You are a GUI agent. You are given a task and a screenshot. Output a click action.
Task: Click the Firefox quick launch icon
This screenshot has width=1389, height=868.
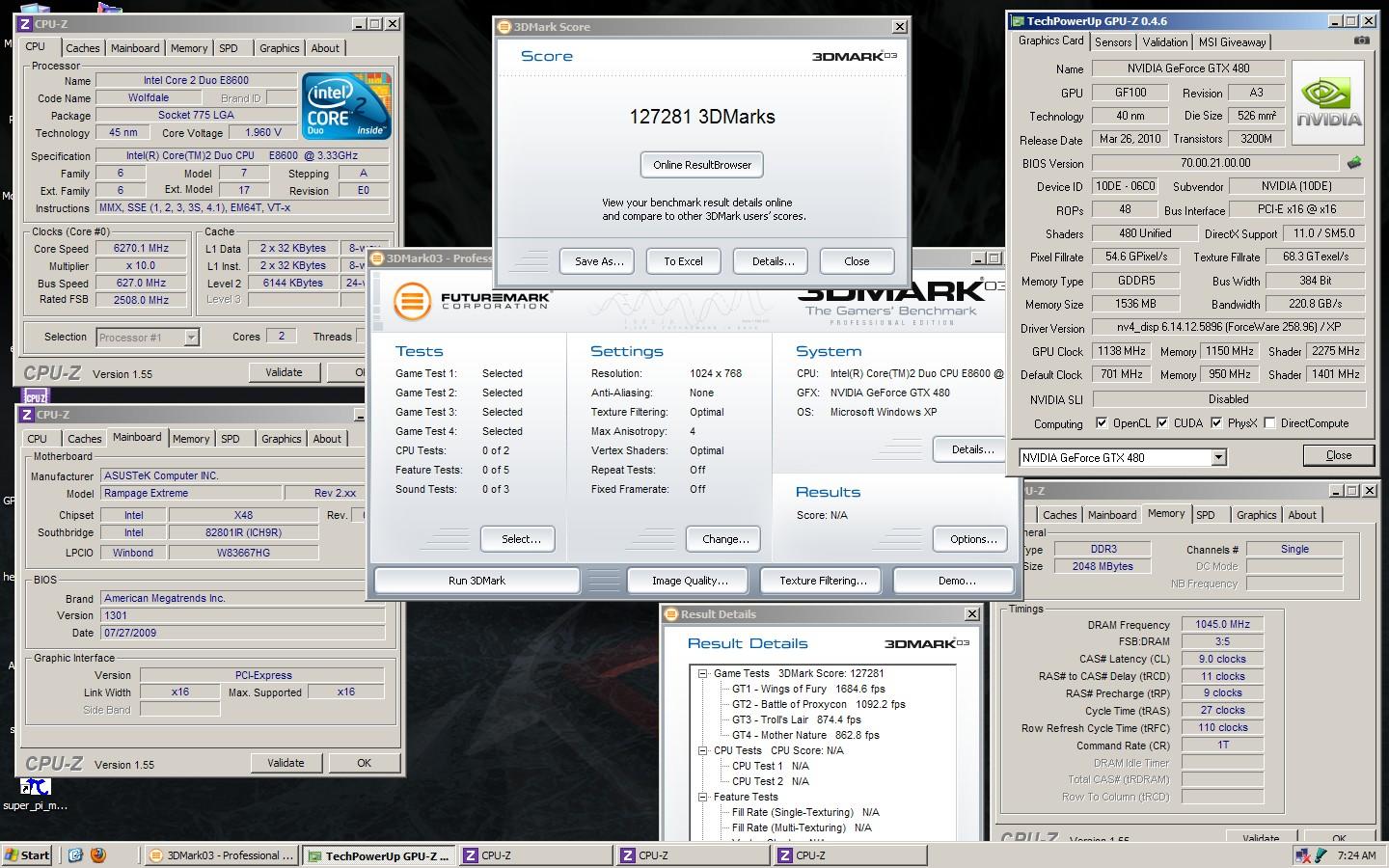(97, 854)
